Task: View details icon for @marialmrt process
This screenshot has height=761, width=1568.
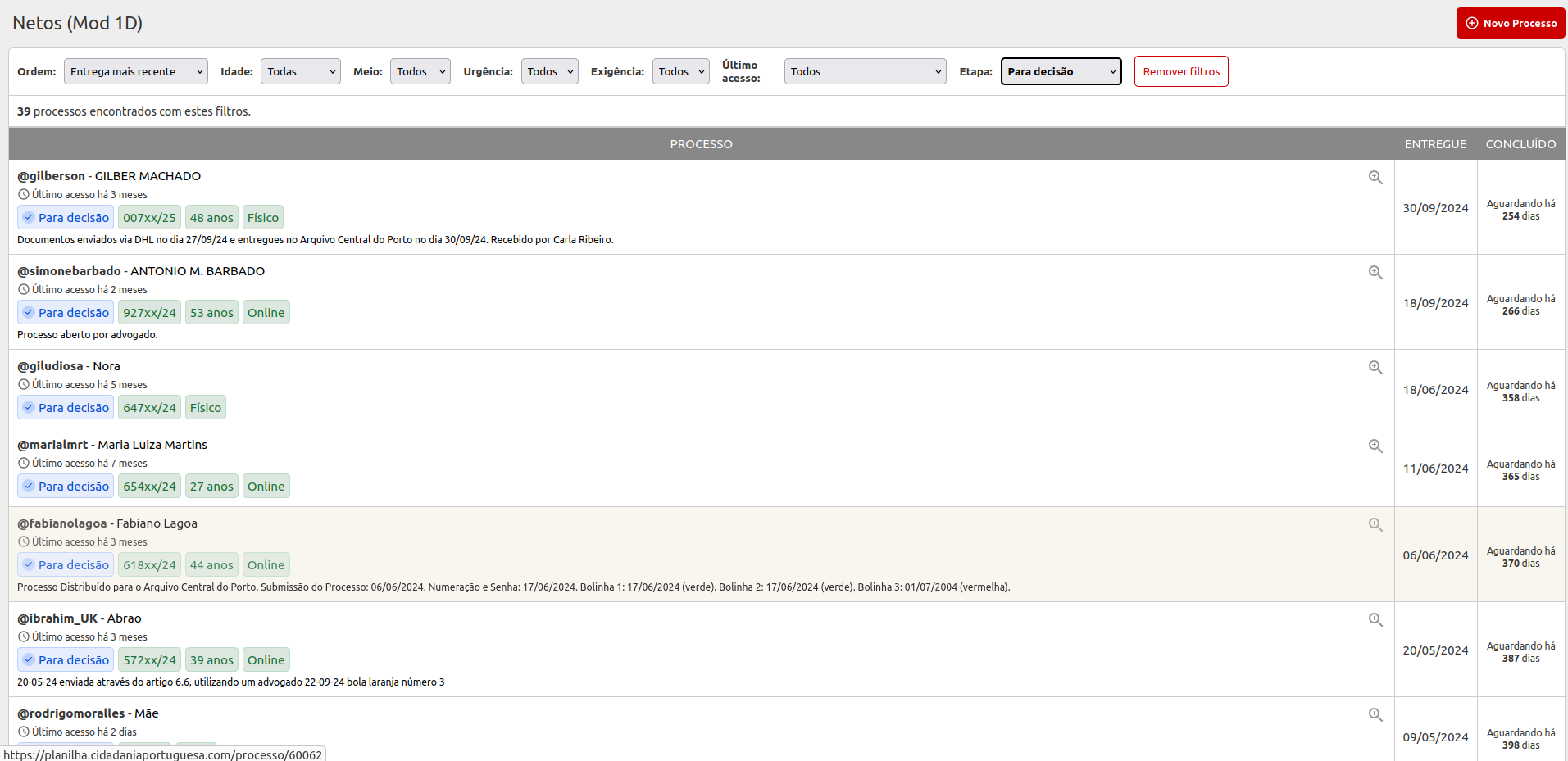Action: pyautogui.click(x=1375, y=446)
